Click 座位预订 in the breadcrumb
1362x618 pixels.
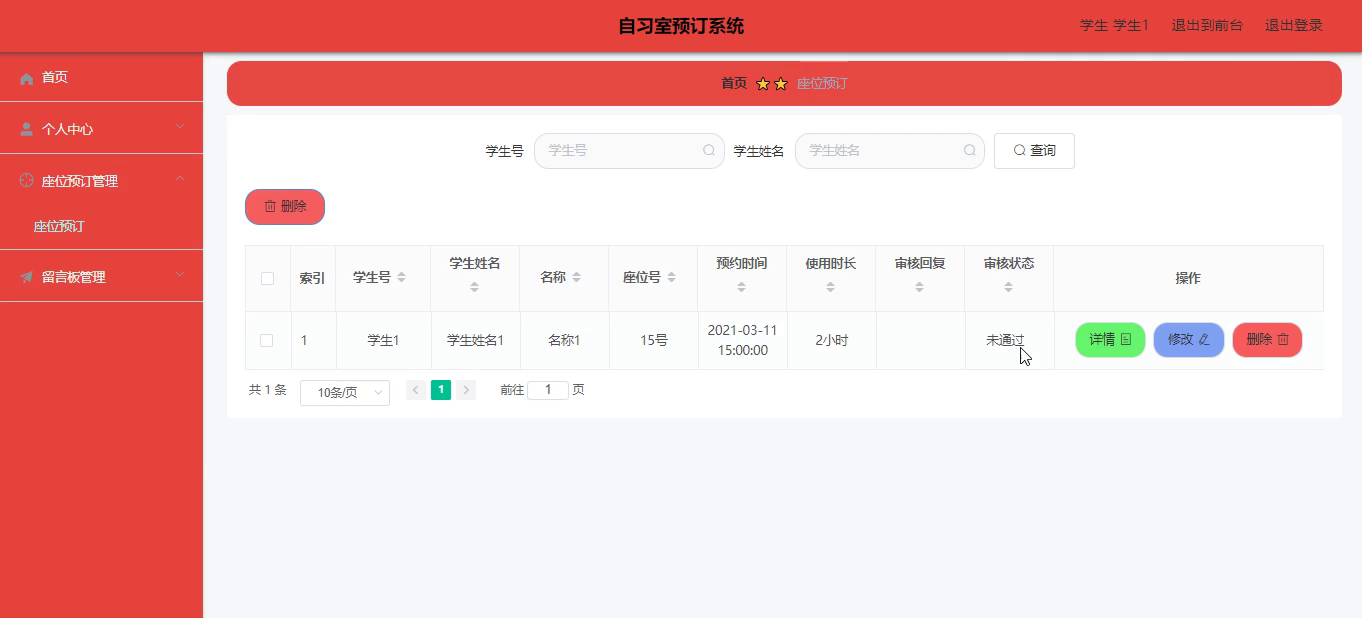coord(822,84)
